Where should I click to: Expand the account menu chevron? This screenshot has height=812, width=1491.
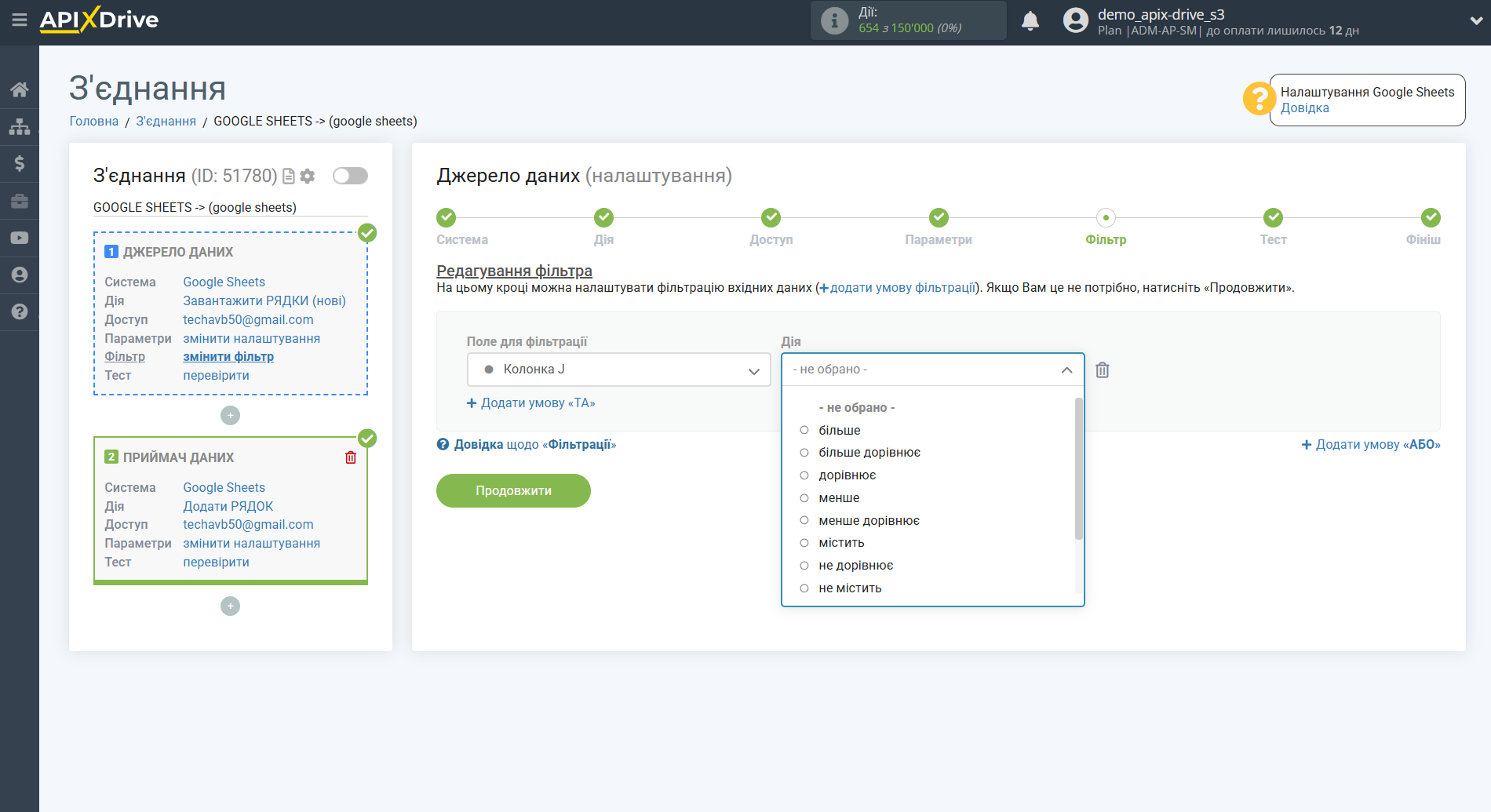1475,21
